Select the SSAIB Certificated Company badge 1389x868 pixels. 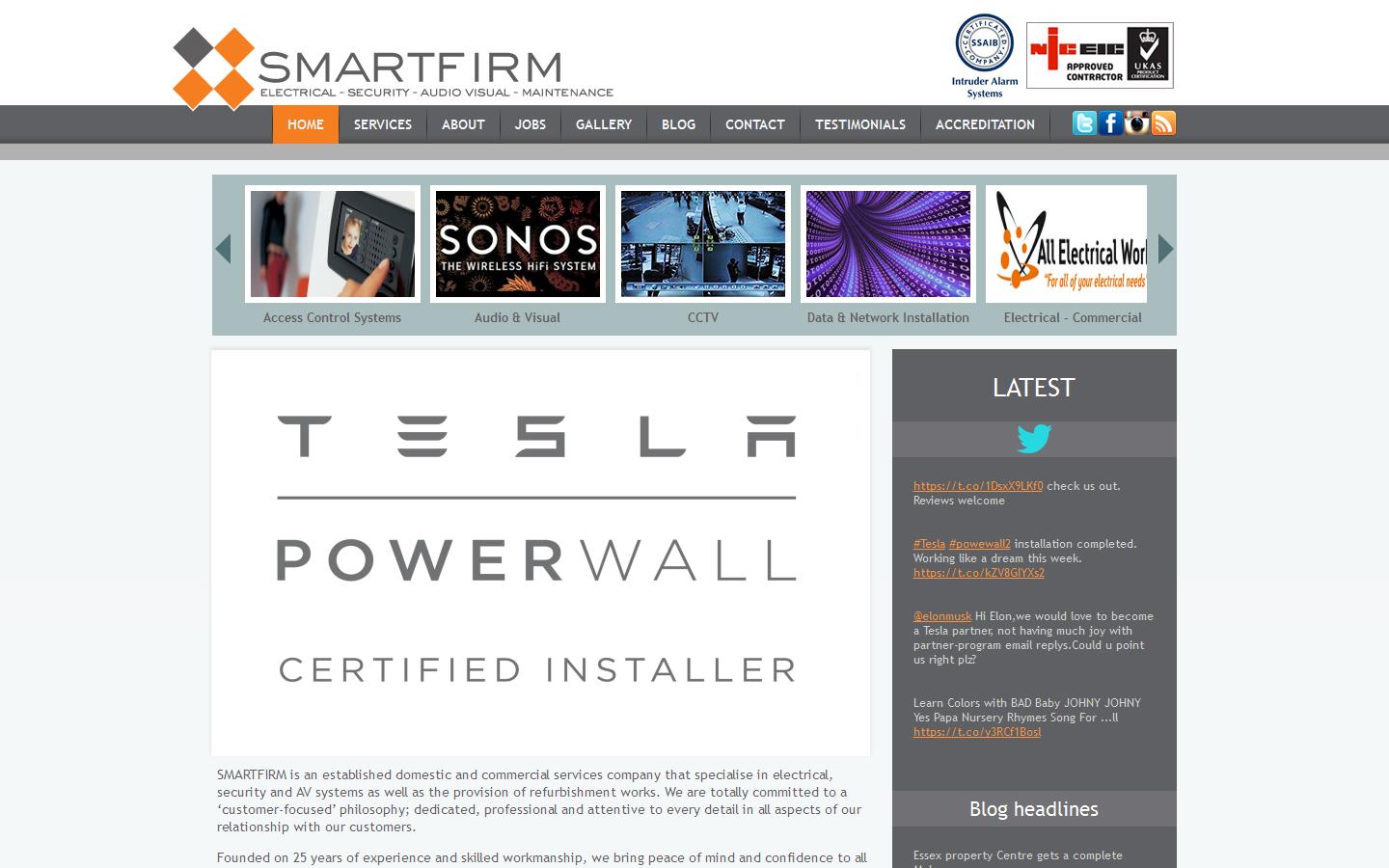pyautogui.click(x=982, y=53)
